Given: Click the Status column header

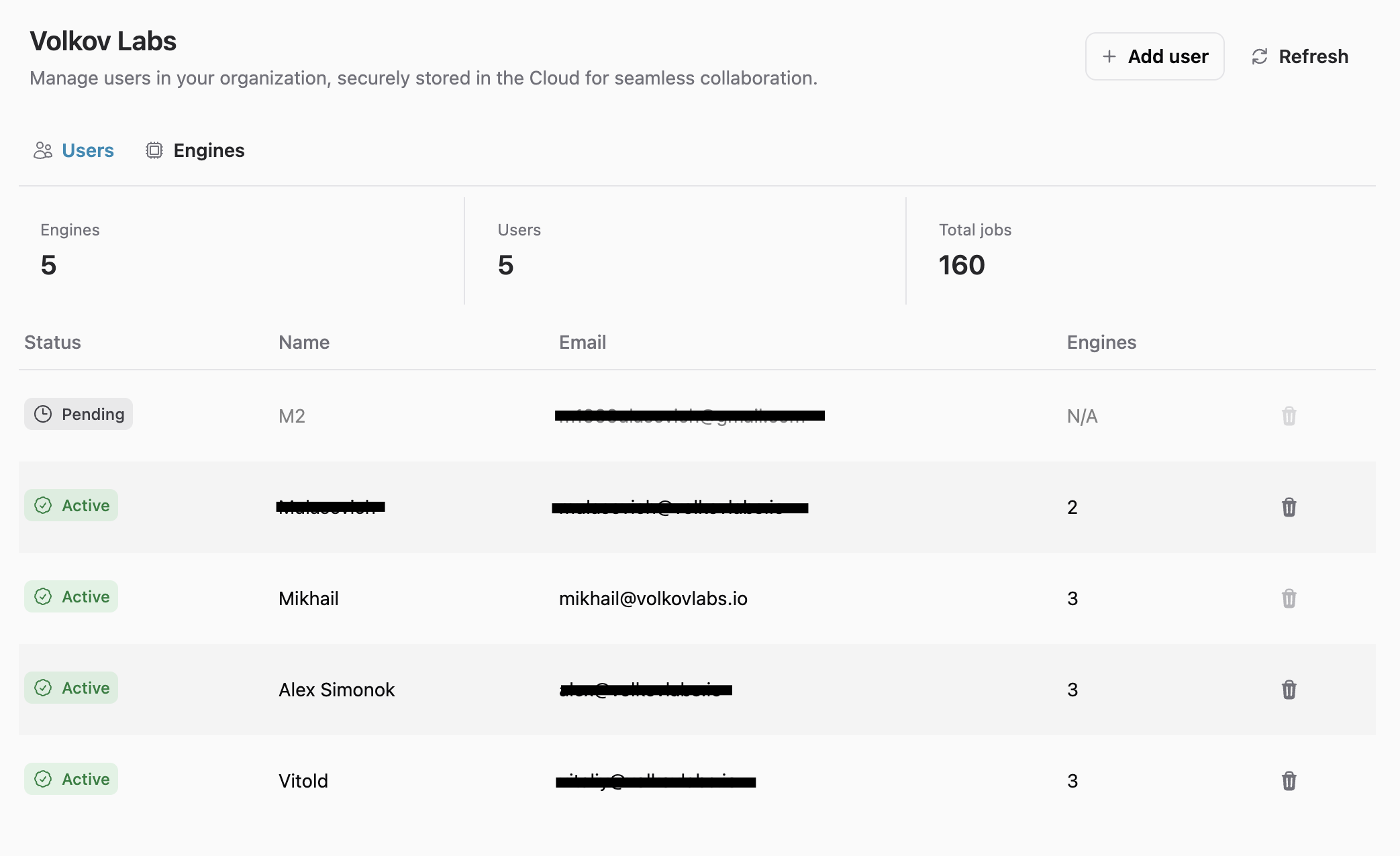Looking at the screenshot, I should [52, 342].
